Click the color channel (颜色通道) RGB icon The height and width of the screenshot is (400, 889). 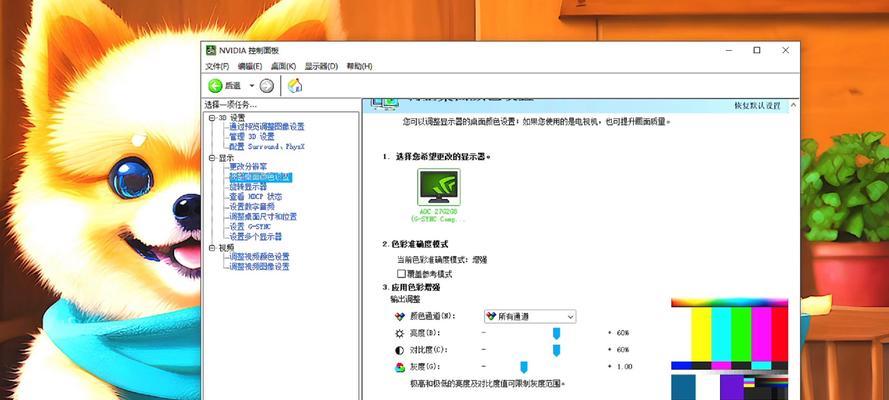coord(400,316)
